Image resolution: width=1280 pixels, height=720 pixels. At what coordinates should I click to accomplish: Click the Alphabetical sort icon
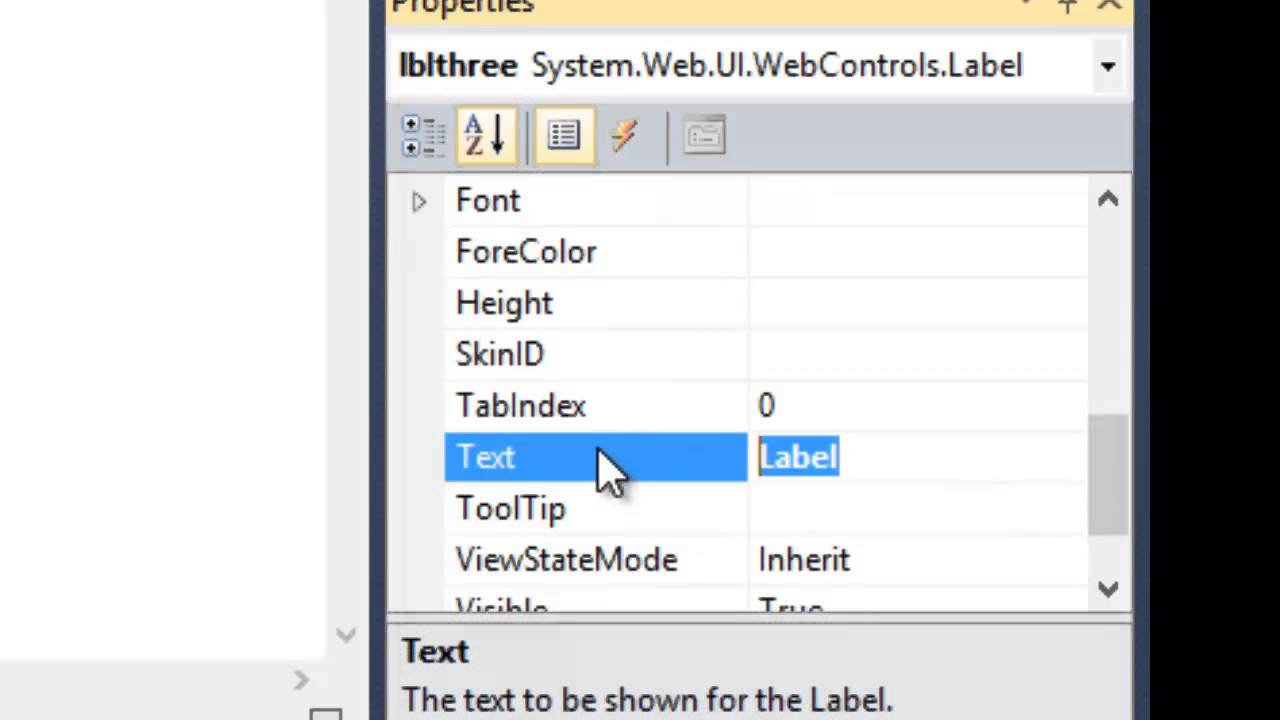click(x=486, y=136)
